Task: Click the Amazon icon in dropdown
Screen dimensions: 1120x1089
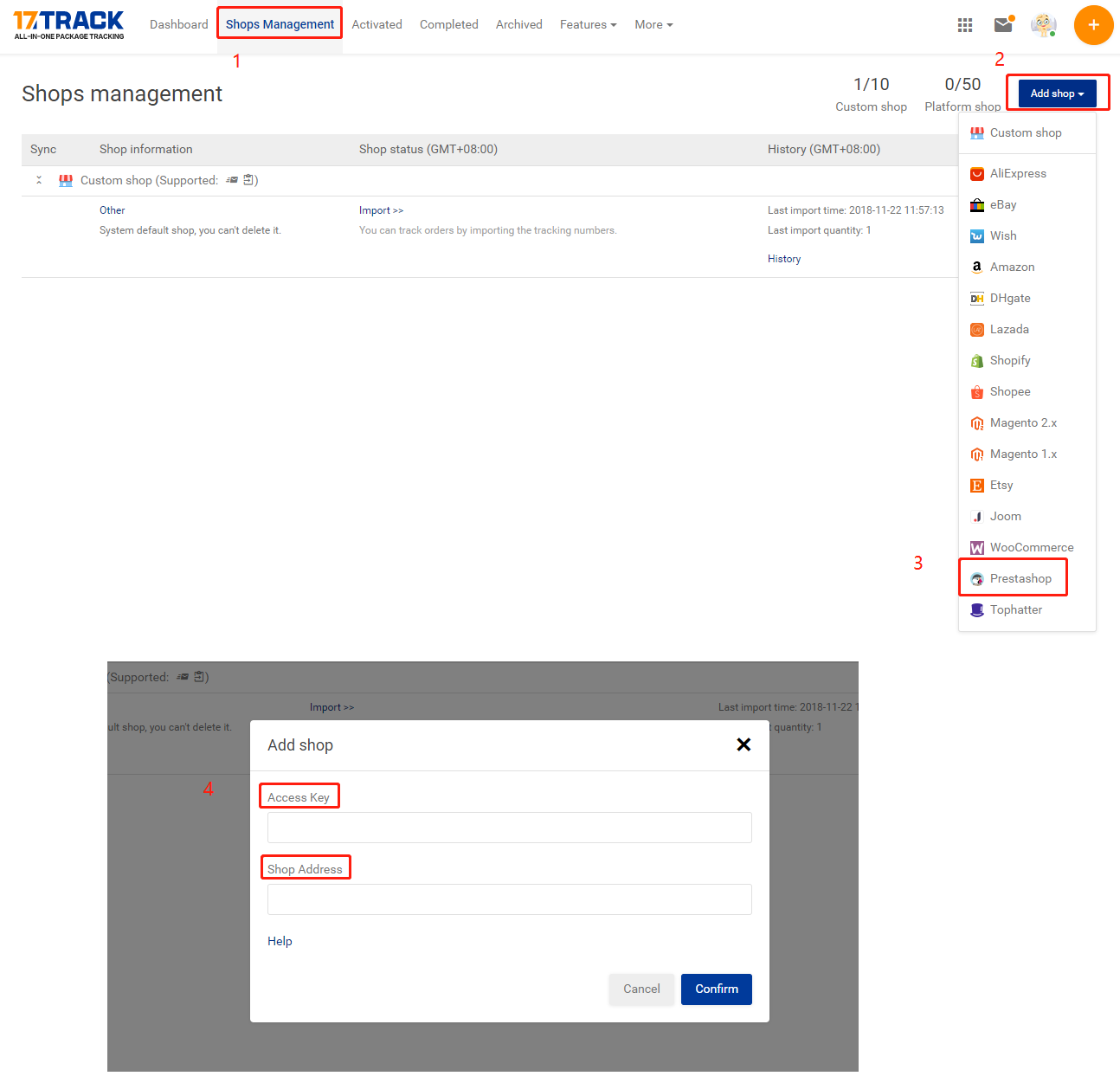Action: click(977, 267)
